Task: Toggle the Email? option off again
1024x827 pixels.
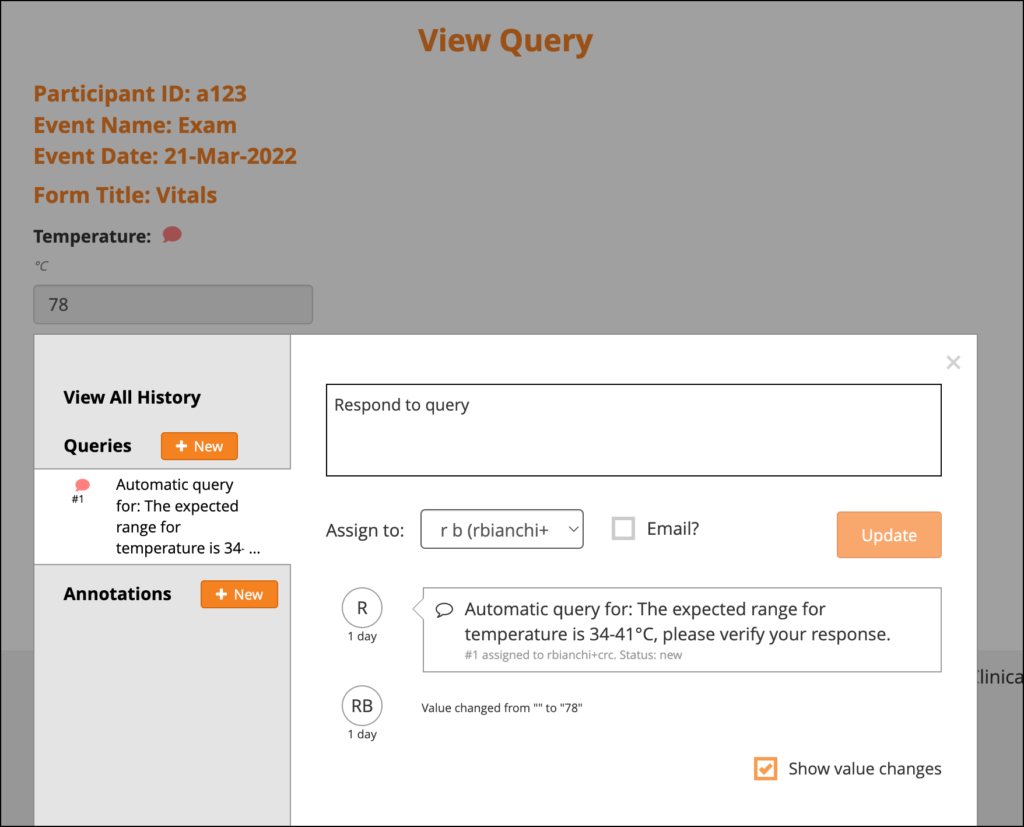Action: click(x=623, y=528)
